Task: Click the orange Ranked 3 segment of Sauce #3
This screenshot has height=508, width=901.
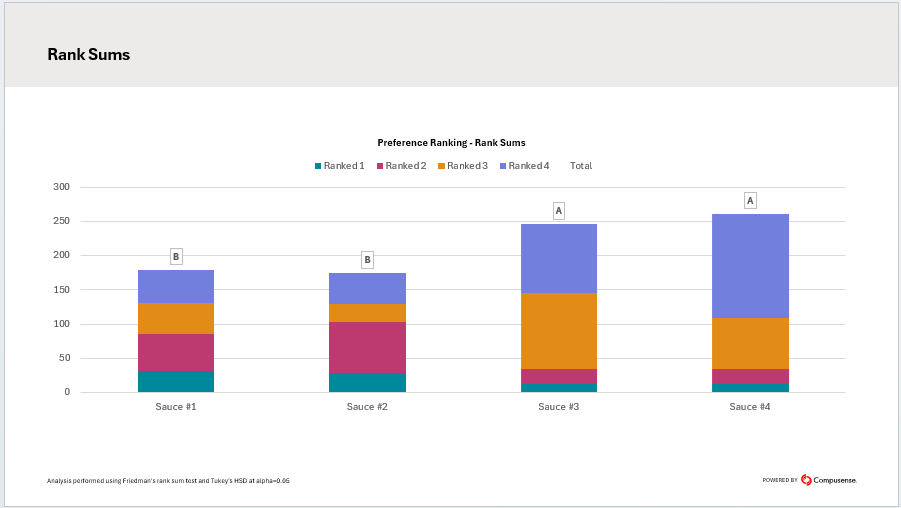Action: 559,330
